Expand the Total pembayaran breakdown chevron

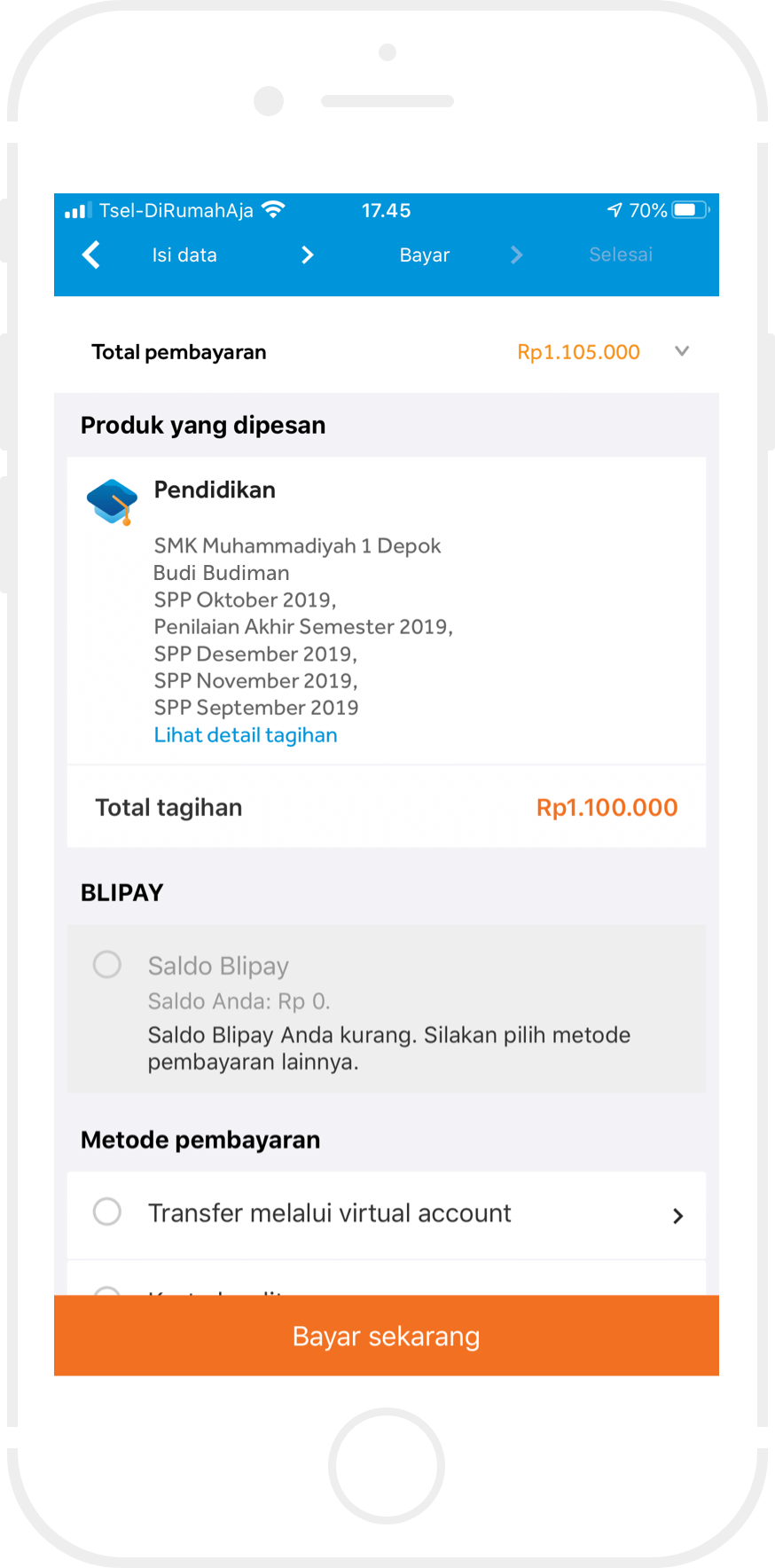pyautogui.click(x=682, y=351)
